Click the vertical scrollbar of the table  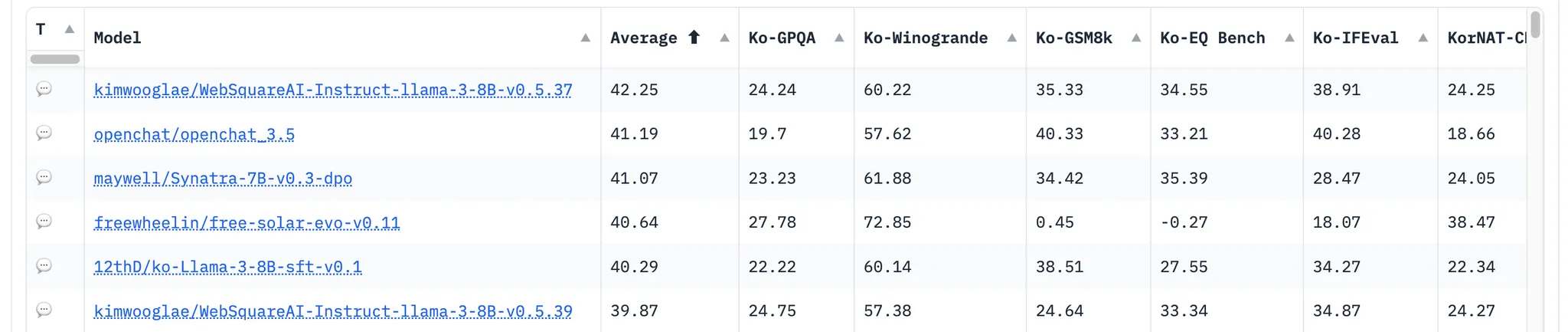pos(1535,25)
